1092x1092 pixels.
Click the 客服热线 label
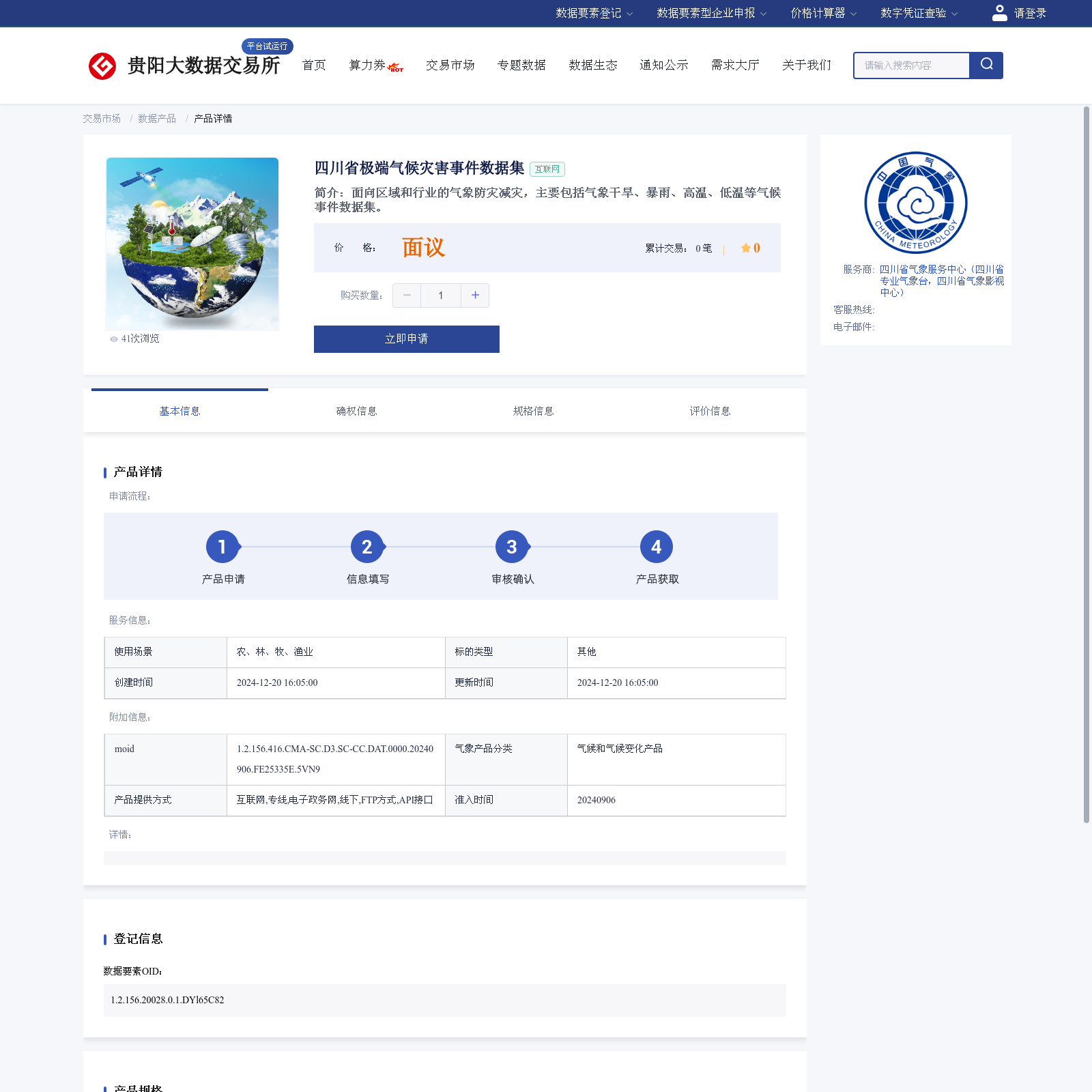(x=854, y=310)
